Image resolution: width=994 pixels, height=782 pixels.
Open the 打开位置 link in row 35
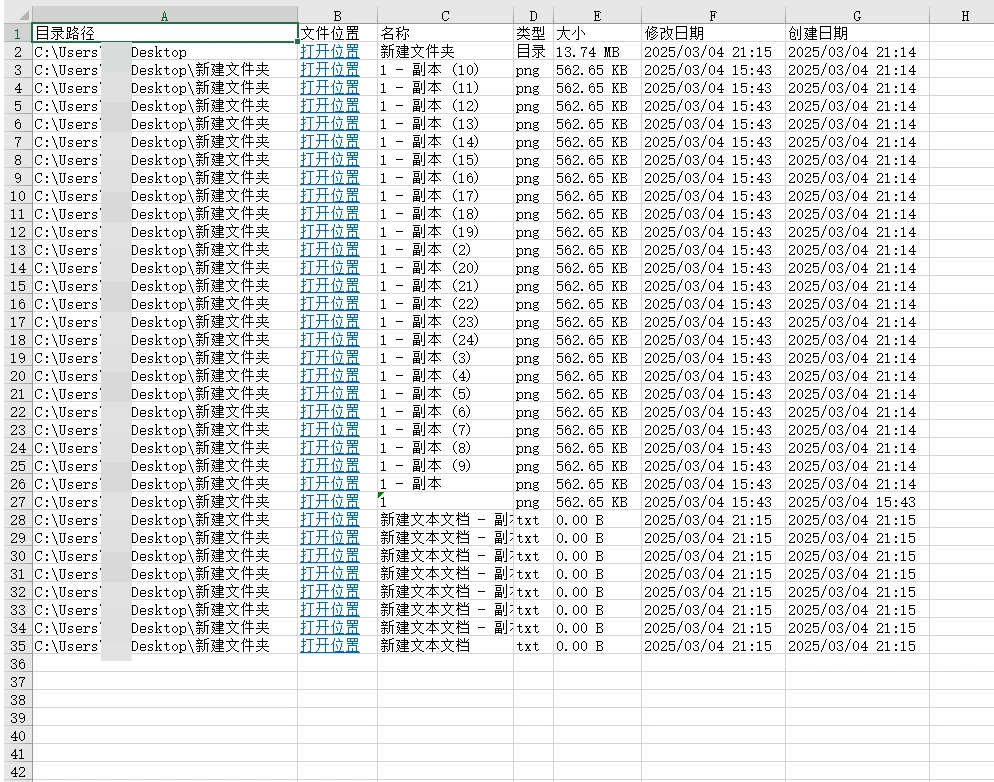(x=330, y=646)
